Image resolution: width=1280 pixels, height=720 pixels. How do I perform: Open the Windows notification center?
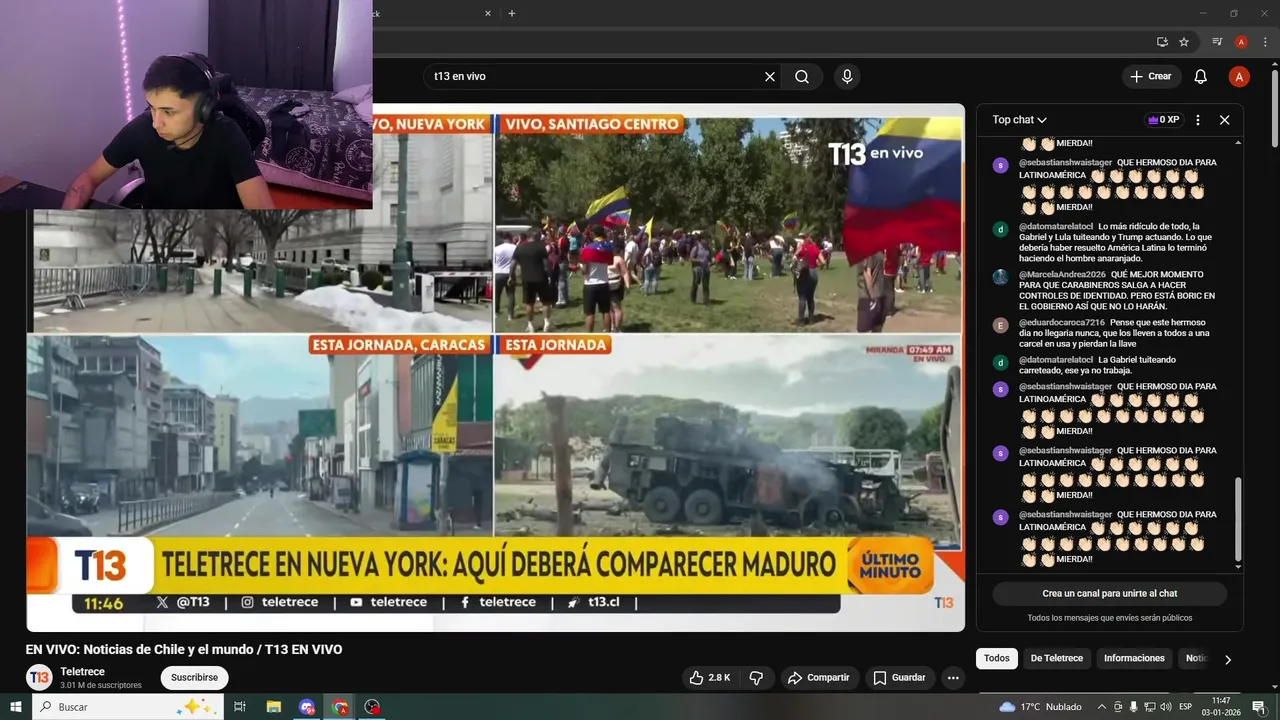click(1259, 707)
